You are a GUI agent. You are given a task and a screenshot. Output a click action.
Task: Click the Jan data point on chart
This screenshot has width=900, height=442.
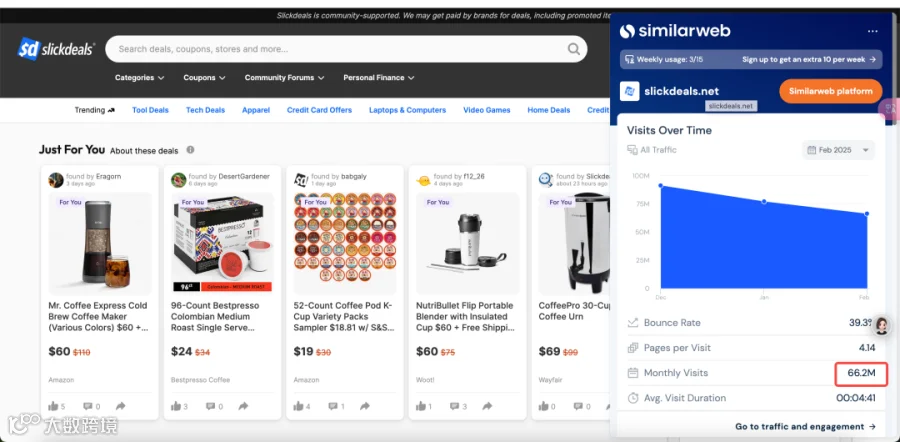[764, 201]
